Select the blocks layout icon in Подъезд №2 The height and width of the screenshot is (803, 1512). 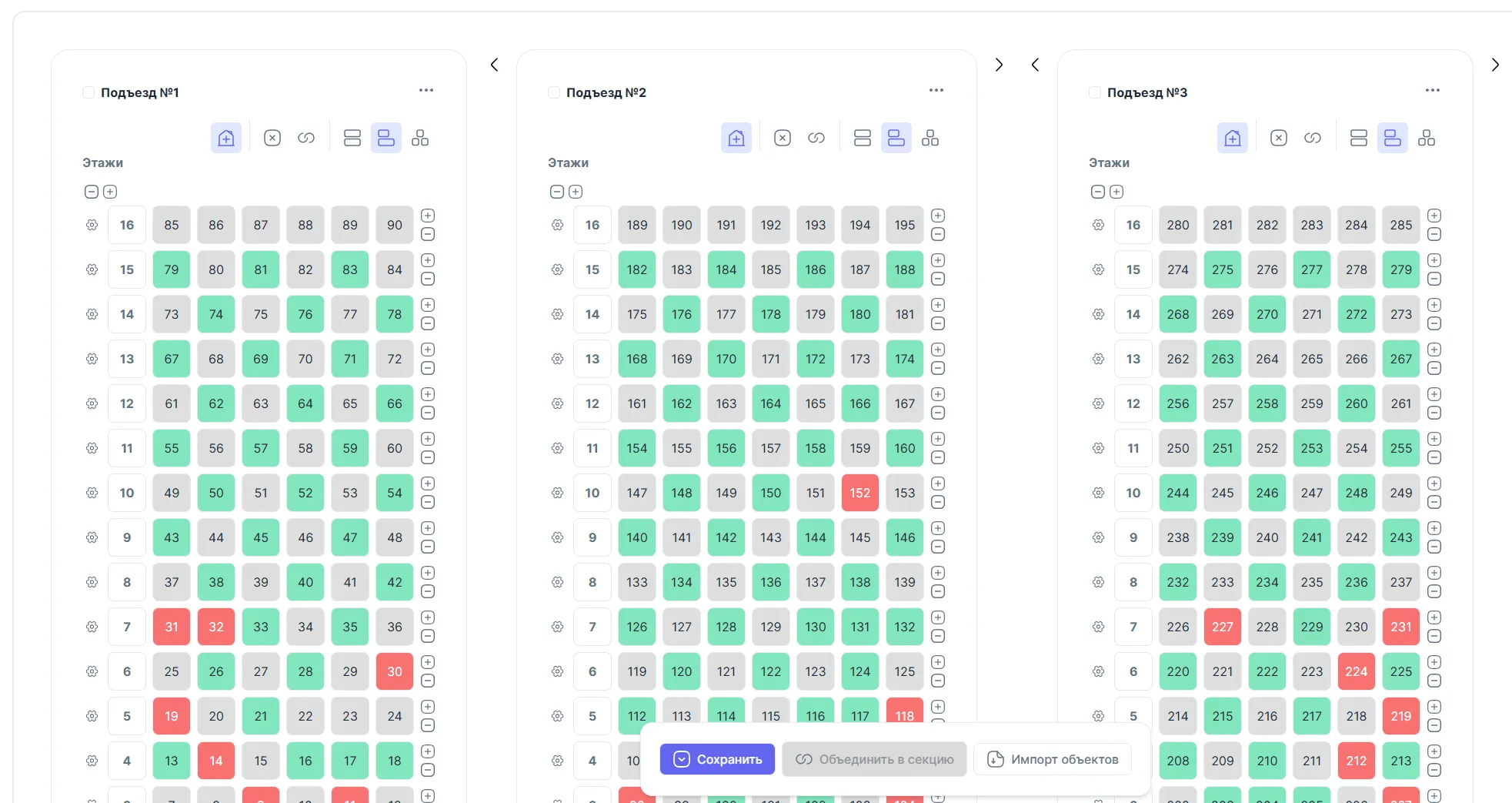(x=930, y=138)
